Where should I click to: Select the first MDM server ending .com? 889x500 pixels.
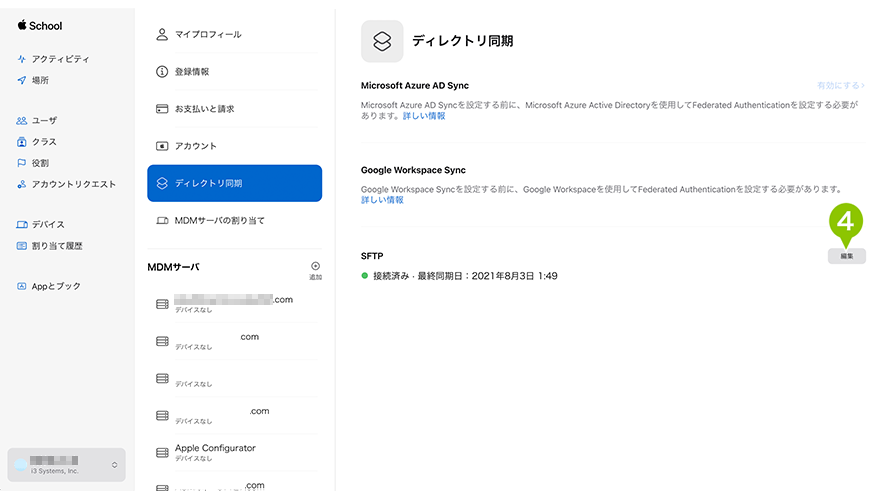coord(235,304)
